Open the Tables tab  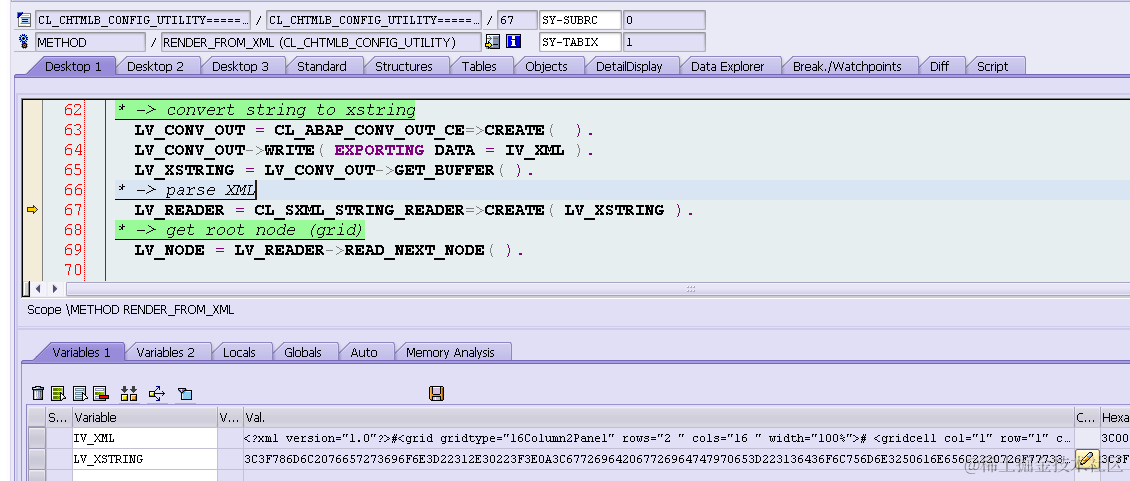pyautogui.click(x=479, y=66)
